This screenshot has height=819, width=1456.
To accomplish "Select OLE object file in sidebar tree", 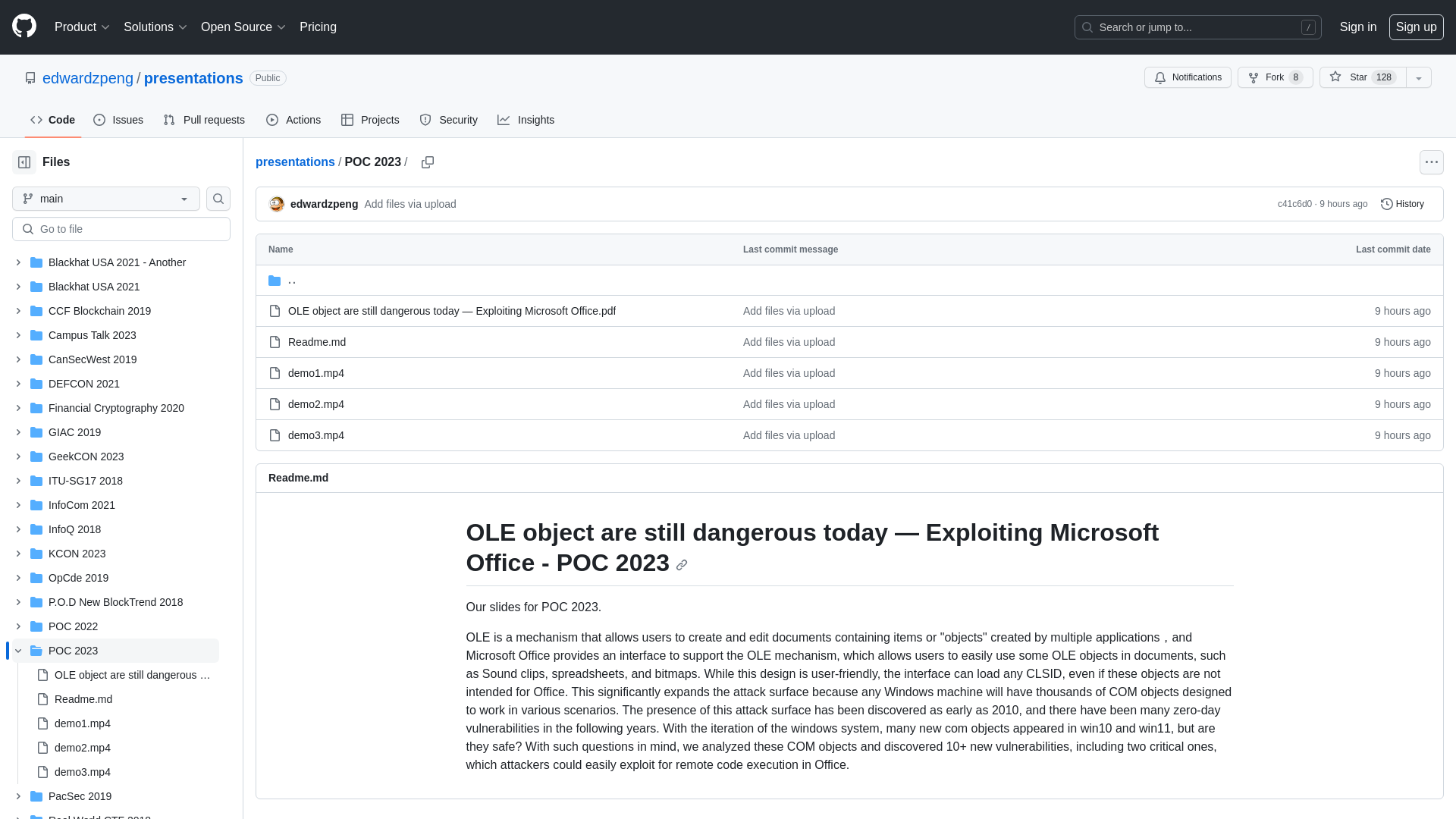I will (133, 675).
